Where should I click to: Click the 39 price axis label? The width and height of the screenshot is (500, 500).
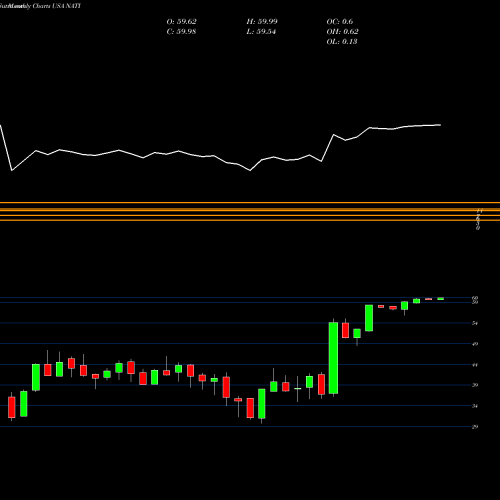[475, 385]
